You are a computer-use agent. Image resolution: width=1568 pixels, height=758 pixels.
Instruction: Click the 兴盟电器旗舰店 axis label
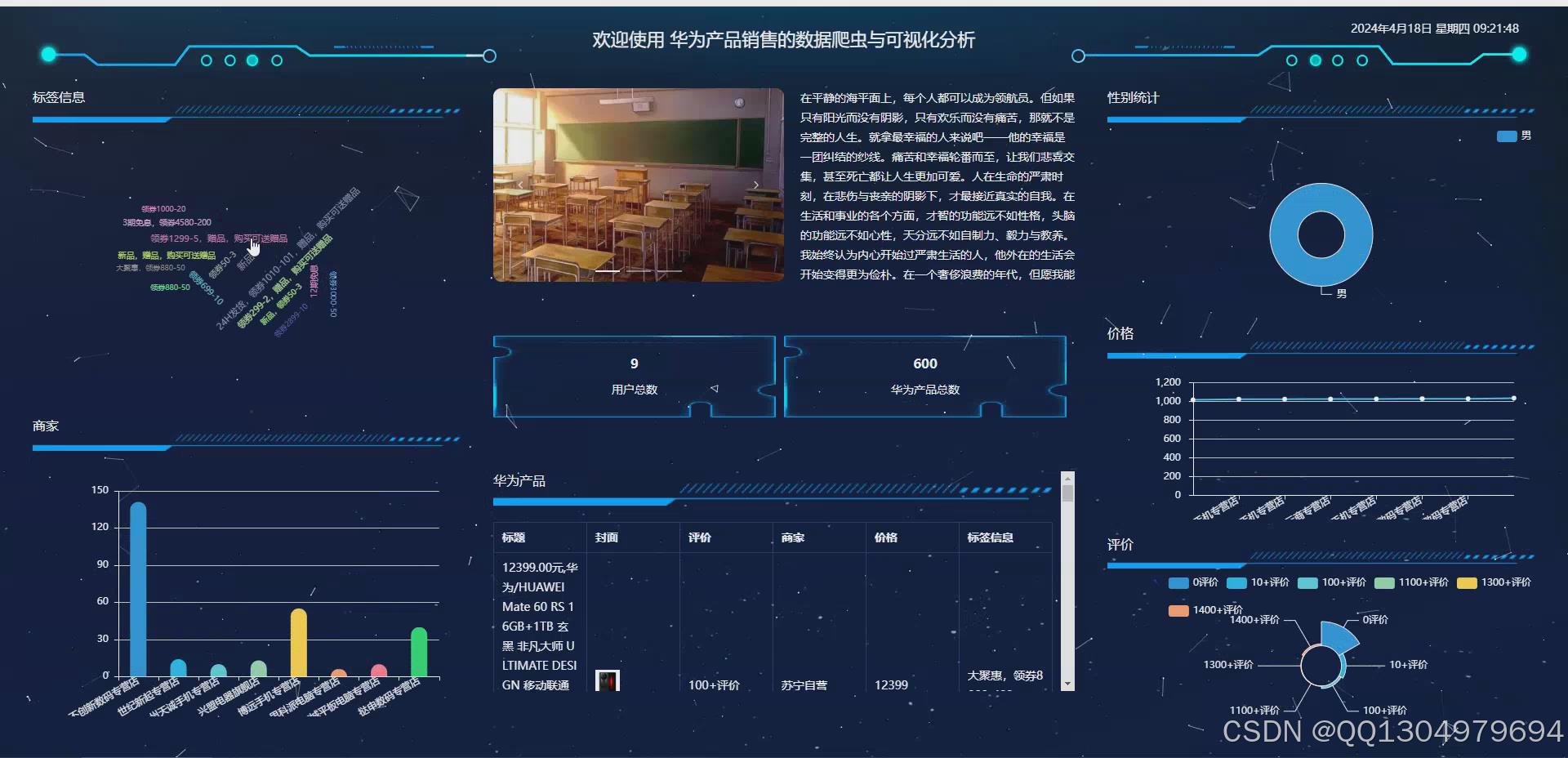(x=228, y=698)
